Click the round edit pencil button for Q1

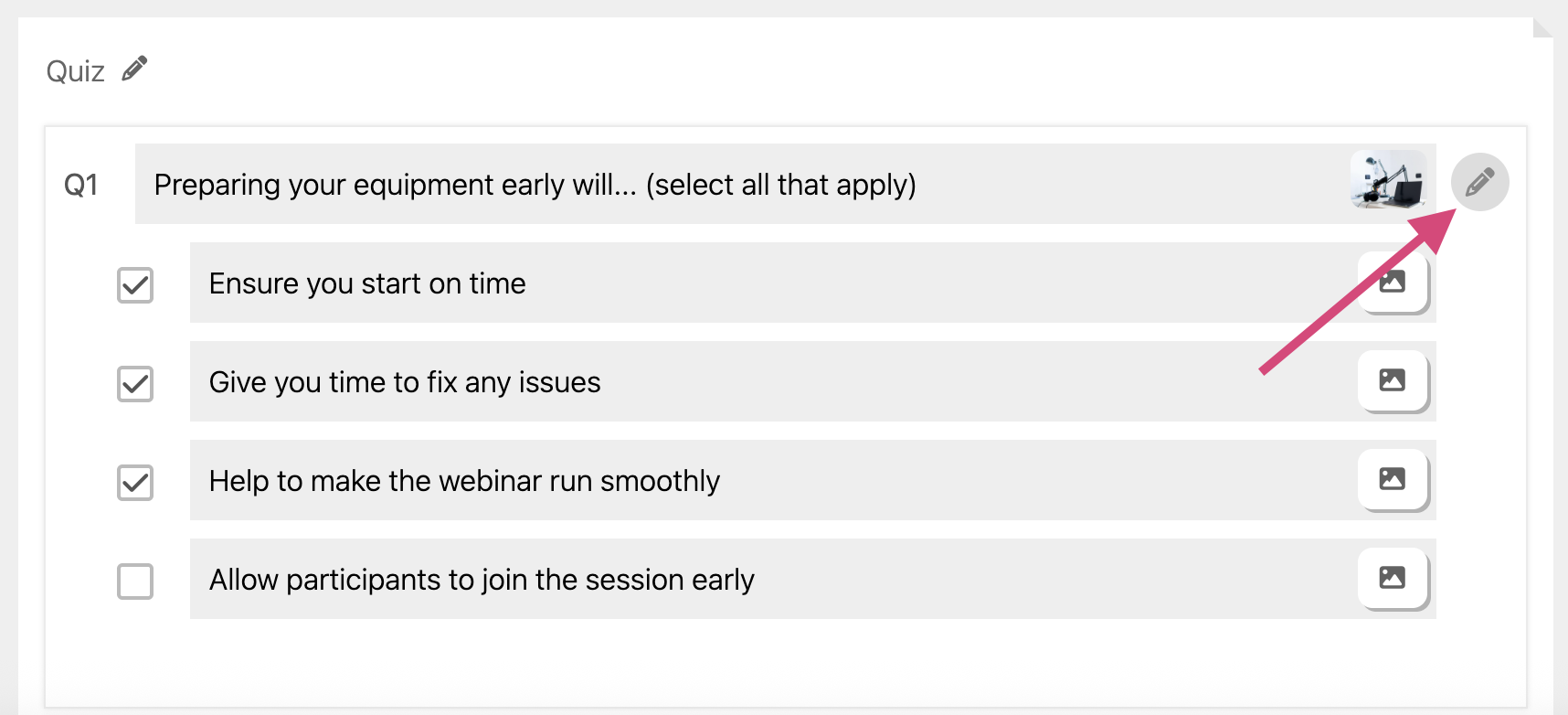[x=1479, y=182]
